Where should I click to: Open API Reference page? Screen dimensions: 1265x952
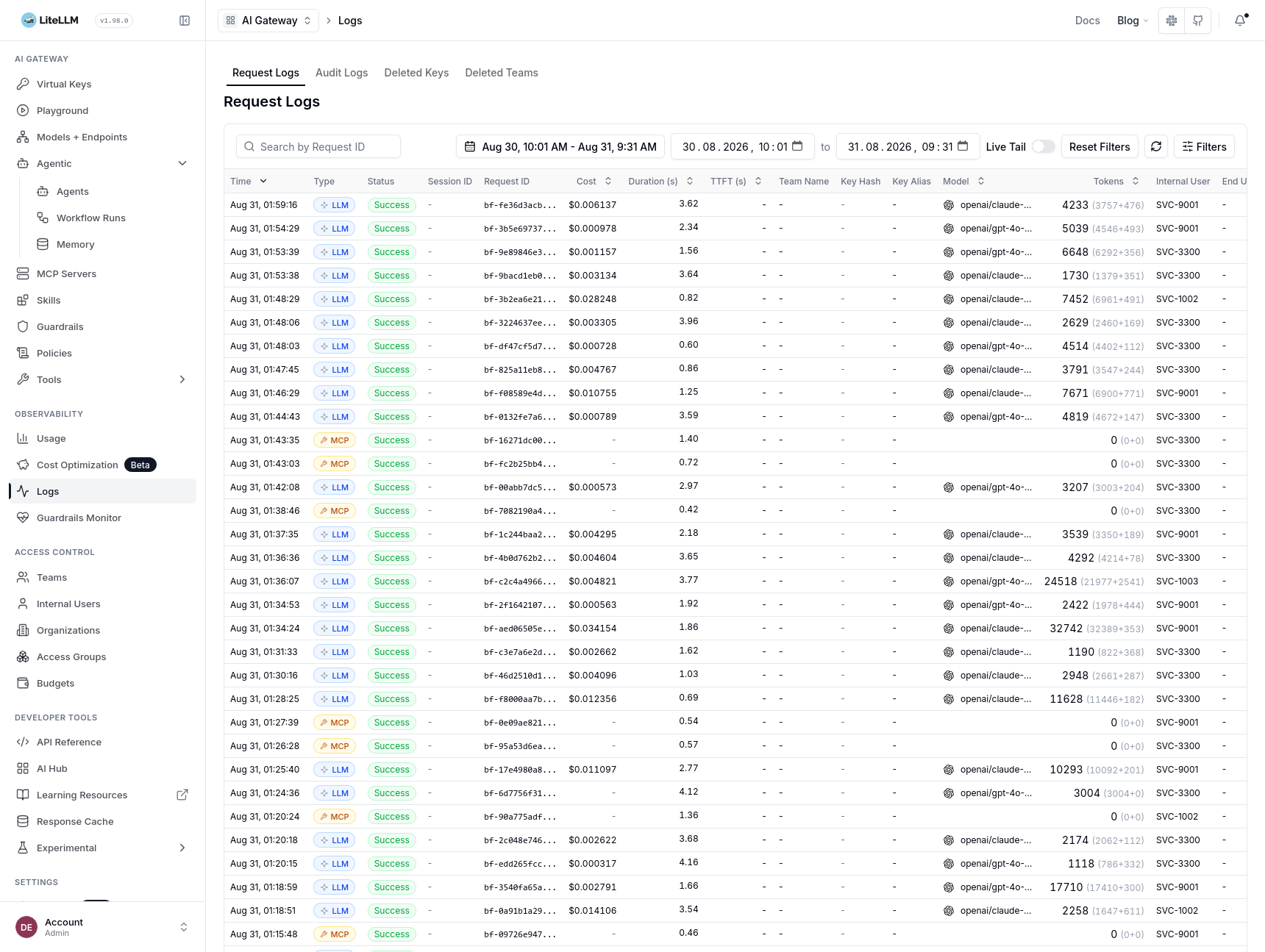[102, 742]
